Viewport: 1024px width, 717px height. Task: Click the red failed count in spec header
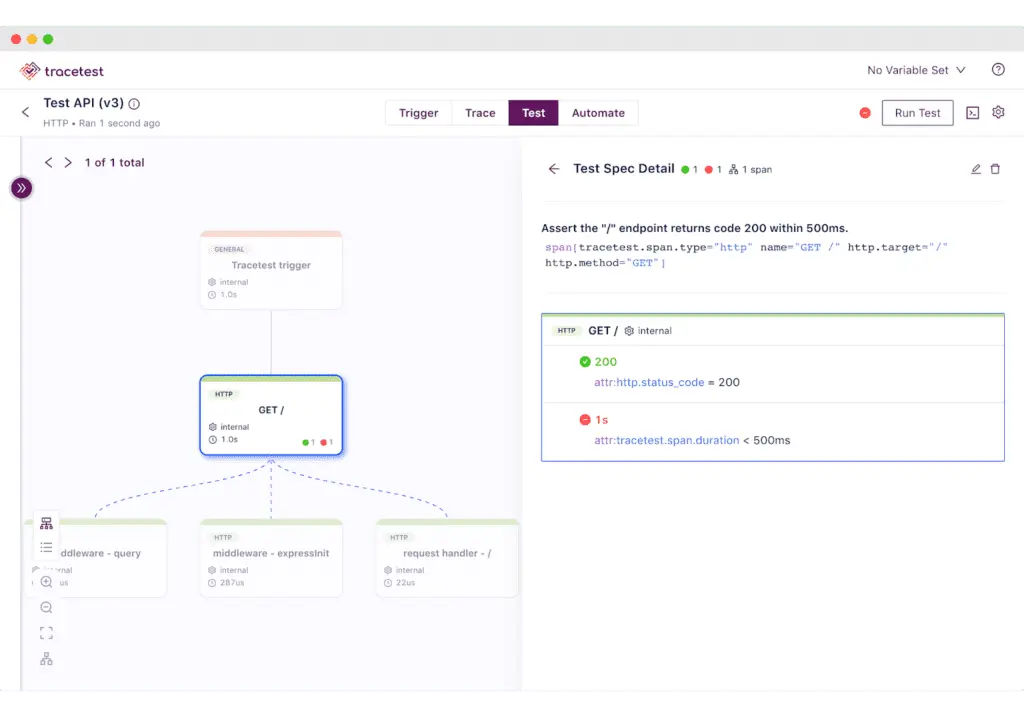pyautogui.click(x=713, y=170)
